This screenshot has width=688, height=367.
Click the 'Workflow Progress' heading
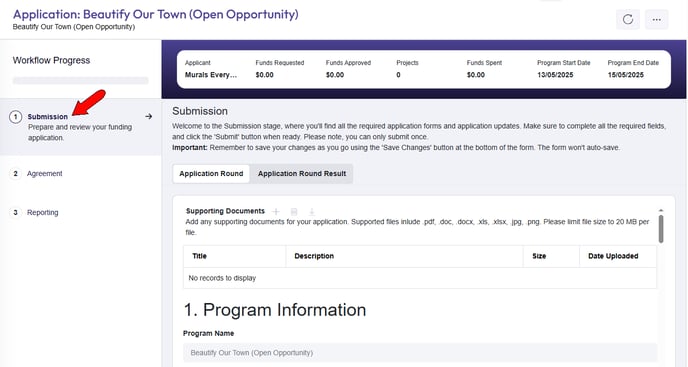pos(51,61)
